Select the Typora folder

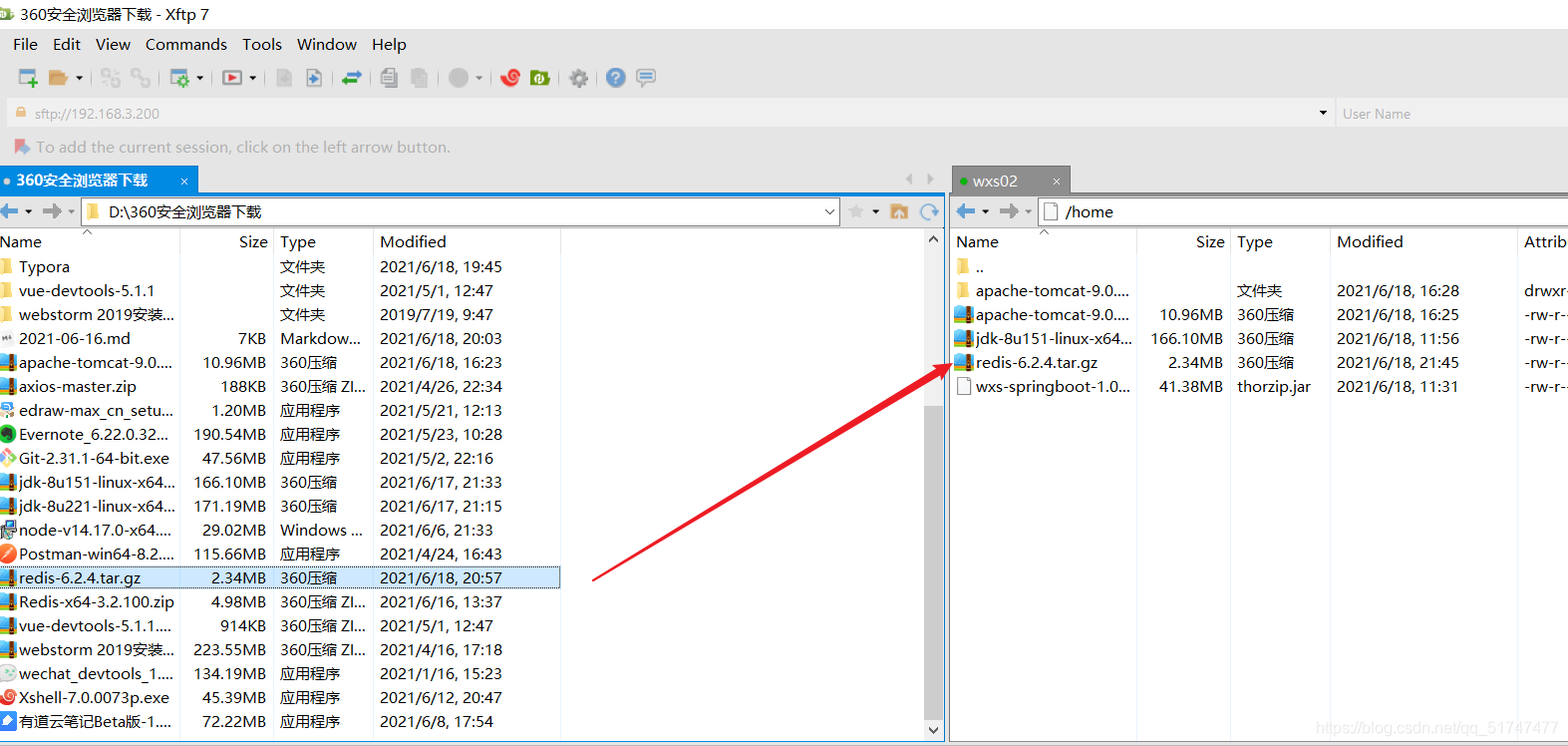coord(280,266)
